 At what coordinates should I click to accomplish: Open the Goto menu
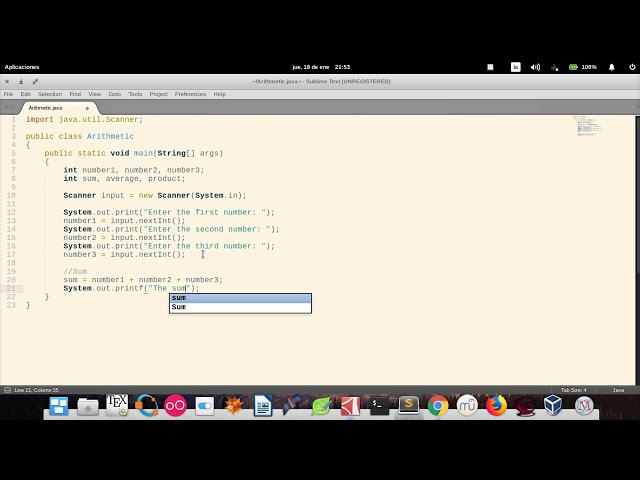click(x=115, y=94)
